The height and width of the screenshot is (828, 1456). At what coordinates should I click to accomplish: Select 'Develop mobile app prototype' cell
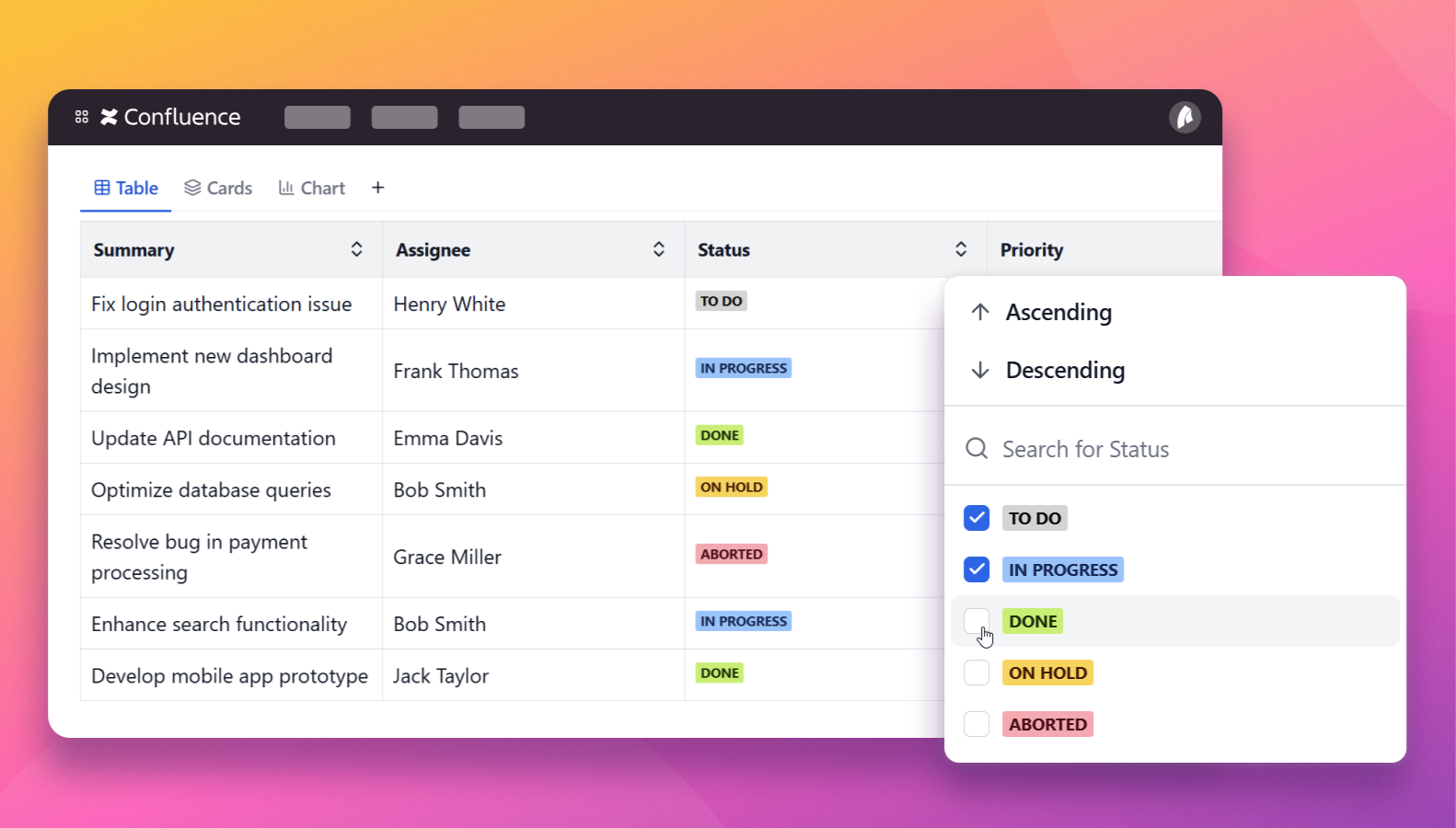[x=229, y=675]
